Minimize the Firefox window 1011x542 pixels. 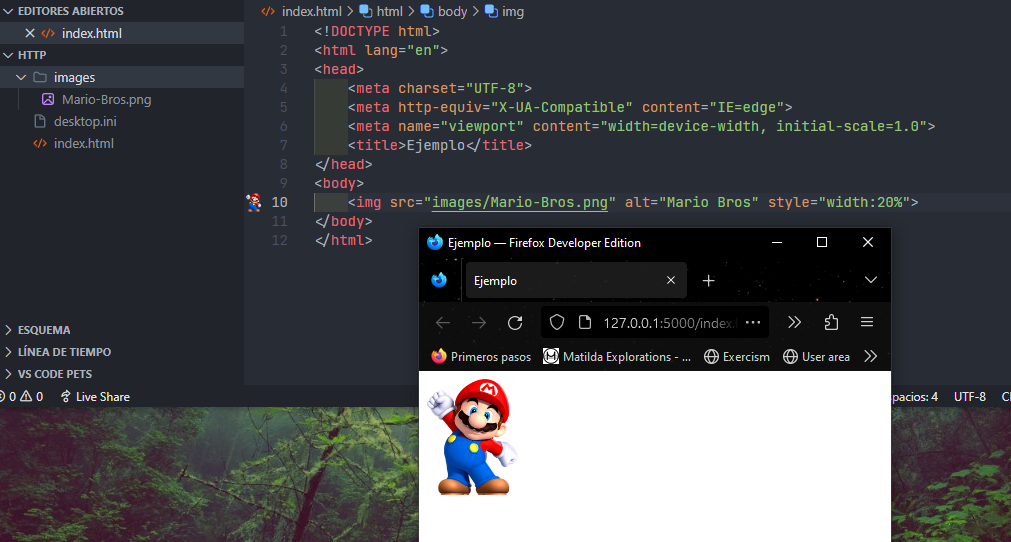777,242
